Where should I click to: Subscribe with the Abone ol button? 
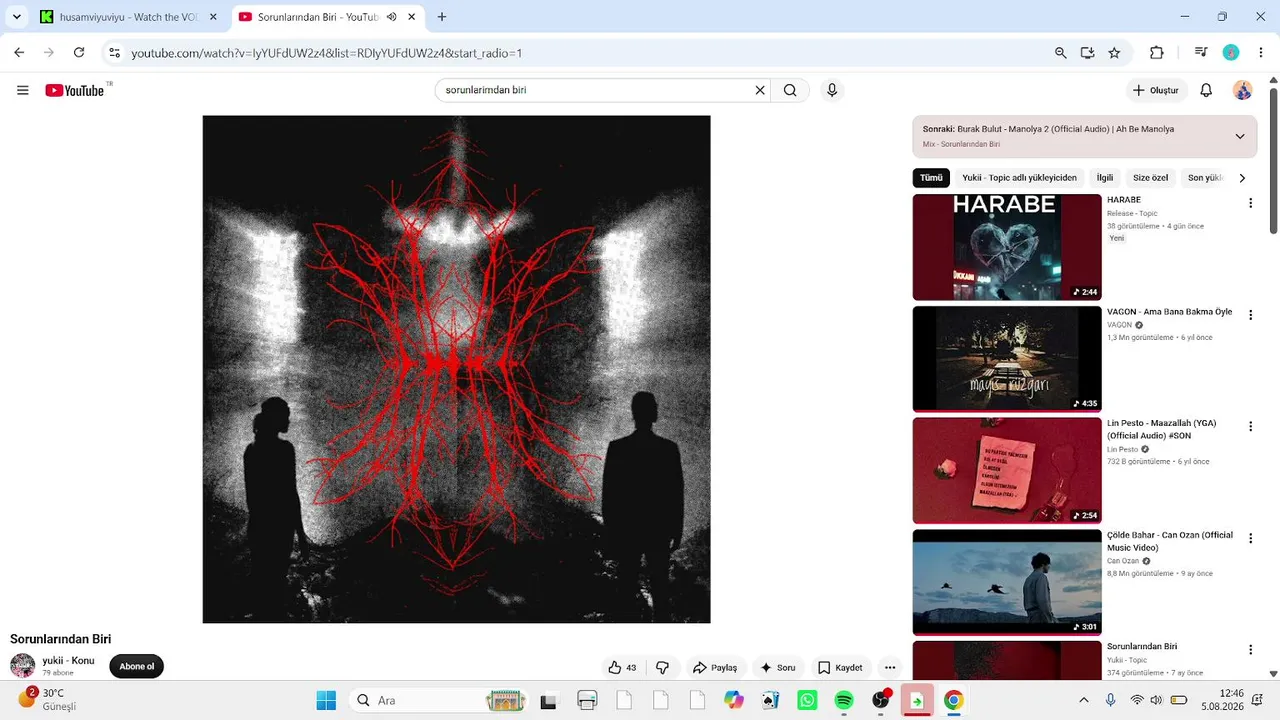[x=137, y=667]
